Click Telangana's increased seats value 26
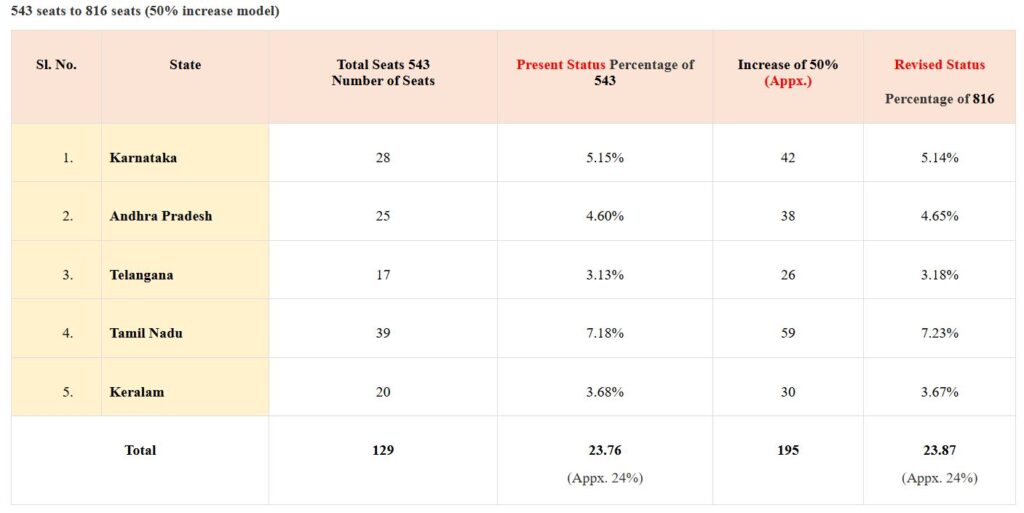This screenshot has height=513, width=1024. click(x=788, y=275)
